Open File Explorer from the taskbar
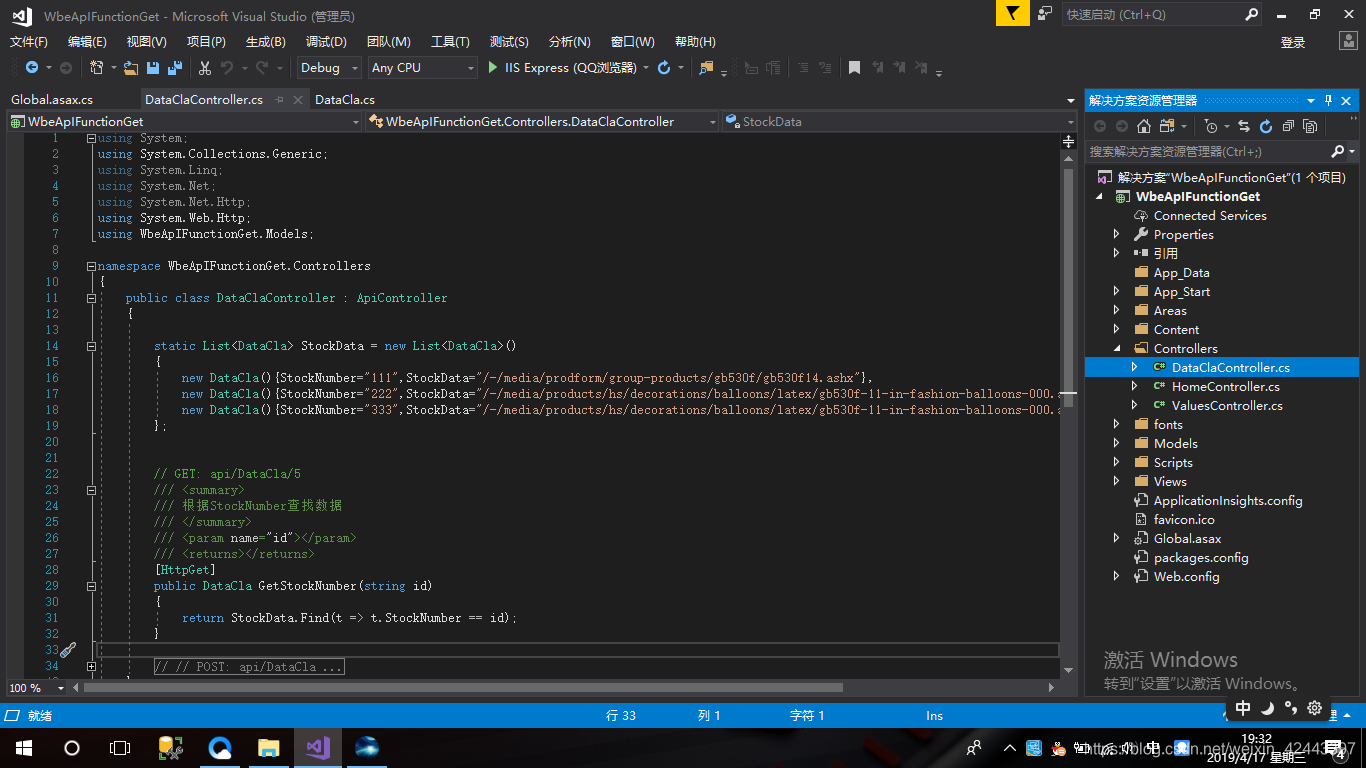The height and width of the screenshot is (768, 1366). 268,747
